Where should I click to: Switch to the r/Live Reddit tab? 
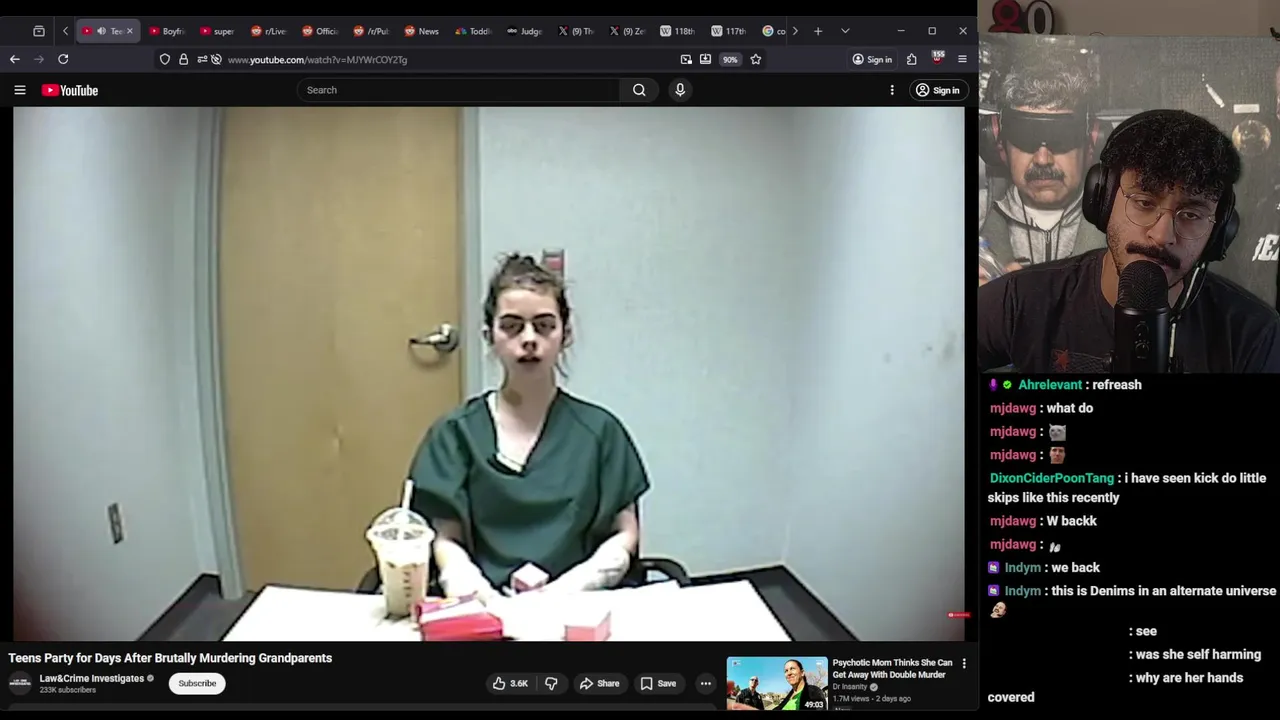pos(268,31)
